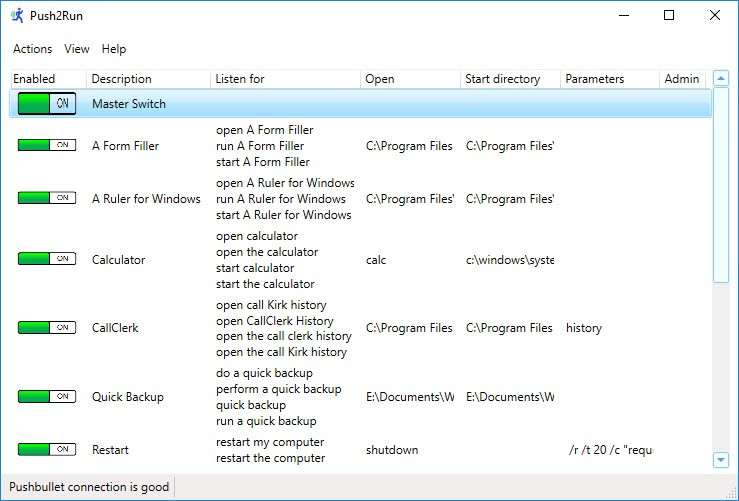Screen dimensions: 739x501
Task: Click 'run a quick backup' phrase
Action: (x=266, y=421)
